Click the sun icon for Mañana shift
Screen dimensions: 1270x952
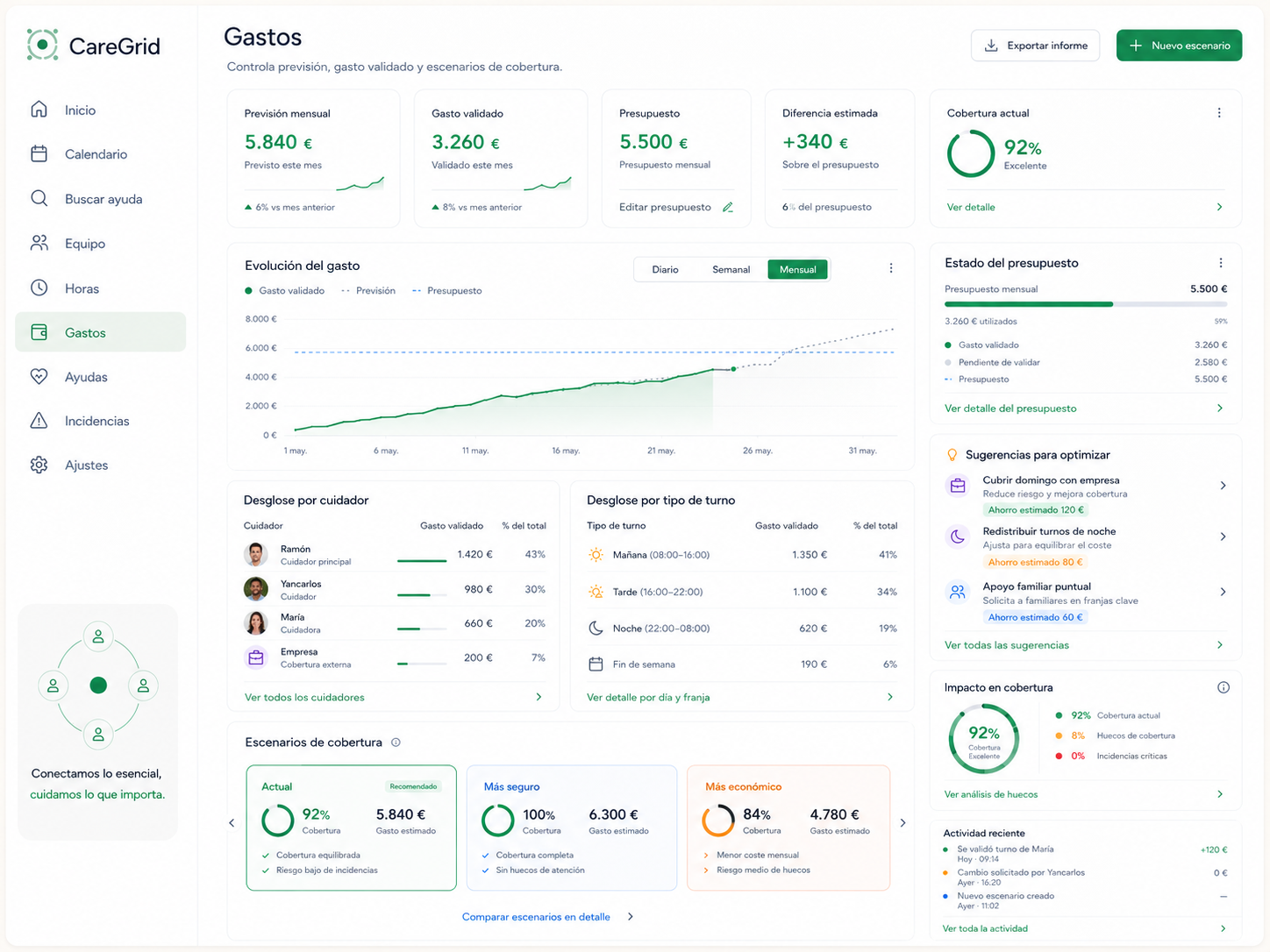(596, 555)
